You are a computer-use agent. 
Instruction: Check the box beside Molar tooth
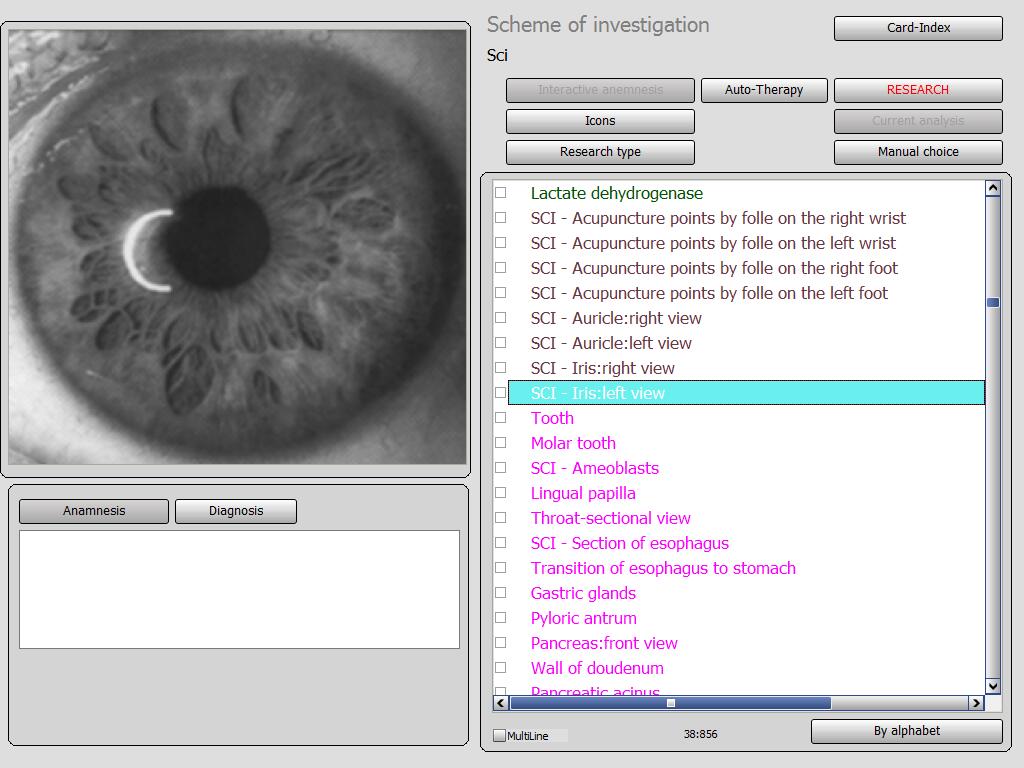click(x=501, y=443)
